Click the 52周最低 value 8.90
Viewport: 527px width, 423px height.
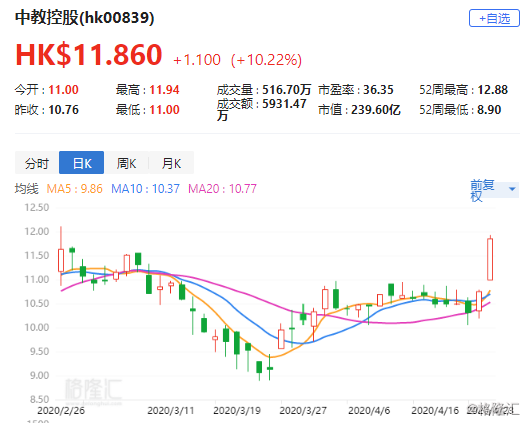coord(489,110)
